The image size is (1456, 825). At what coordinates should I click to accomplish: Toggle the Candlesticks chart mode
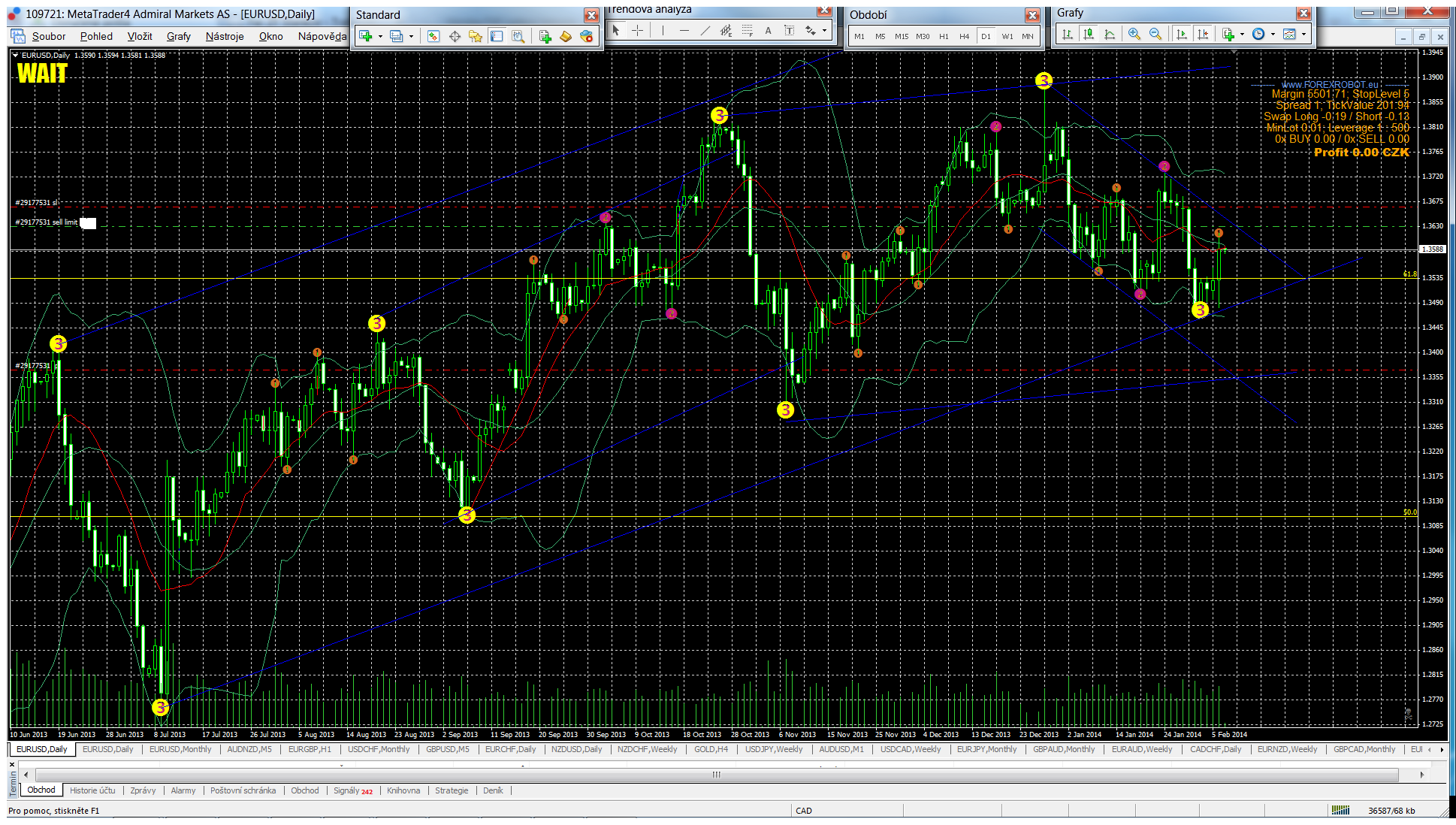[1089, 34]
